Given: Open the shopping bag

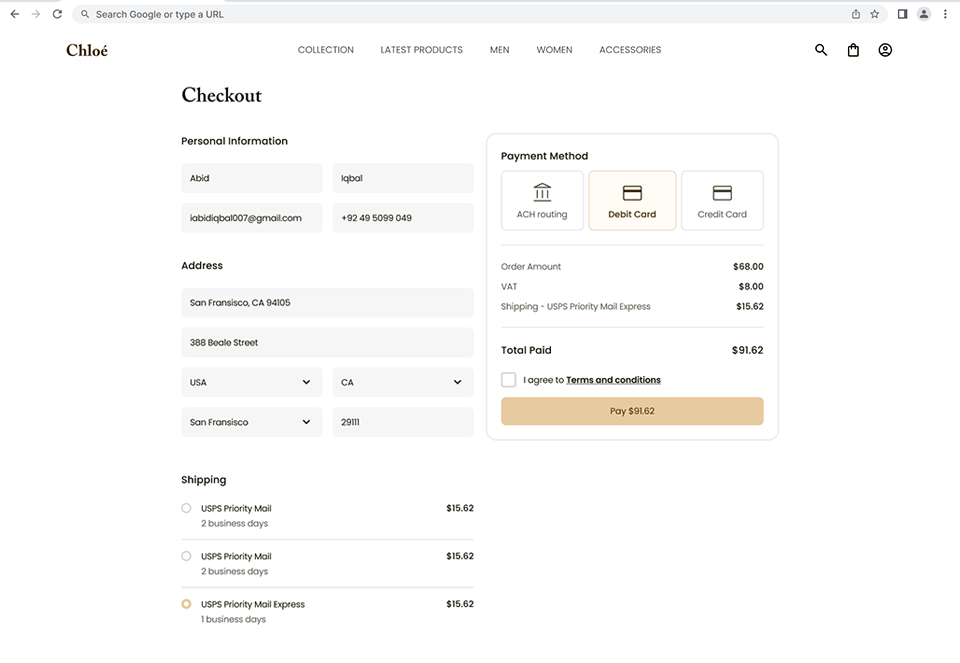Looking at the screenshot, I should point(852,49).
